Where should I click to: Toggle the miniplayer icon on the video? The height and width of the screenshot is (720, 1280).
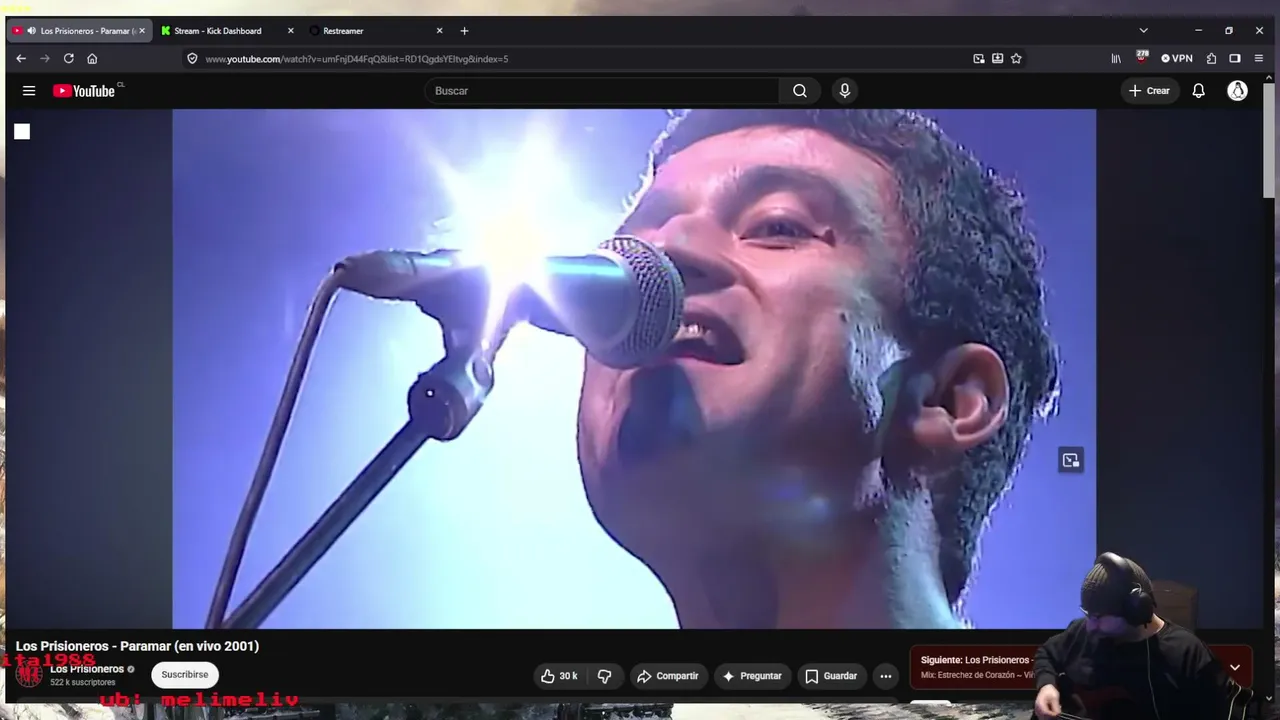coord(1071,460)
